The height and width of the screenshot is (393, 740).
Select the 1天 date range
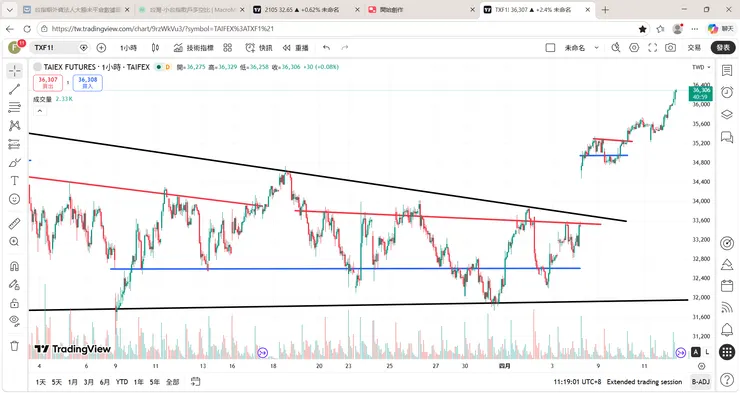(41, 382)
